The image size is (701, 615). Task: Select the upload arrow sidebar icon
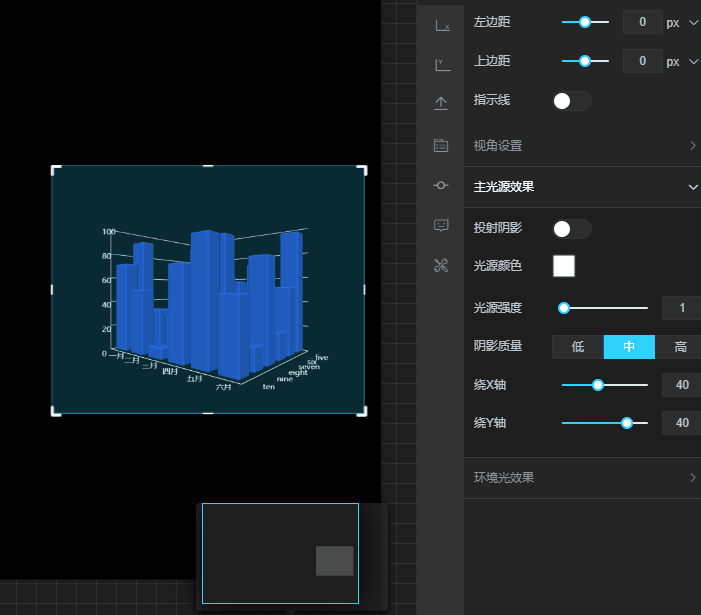pyautogui.click(x=441, y=103)
